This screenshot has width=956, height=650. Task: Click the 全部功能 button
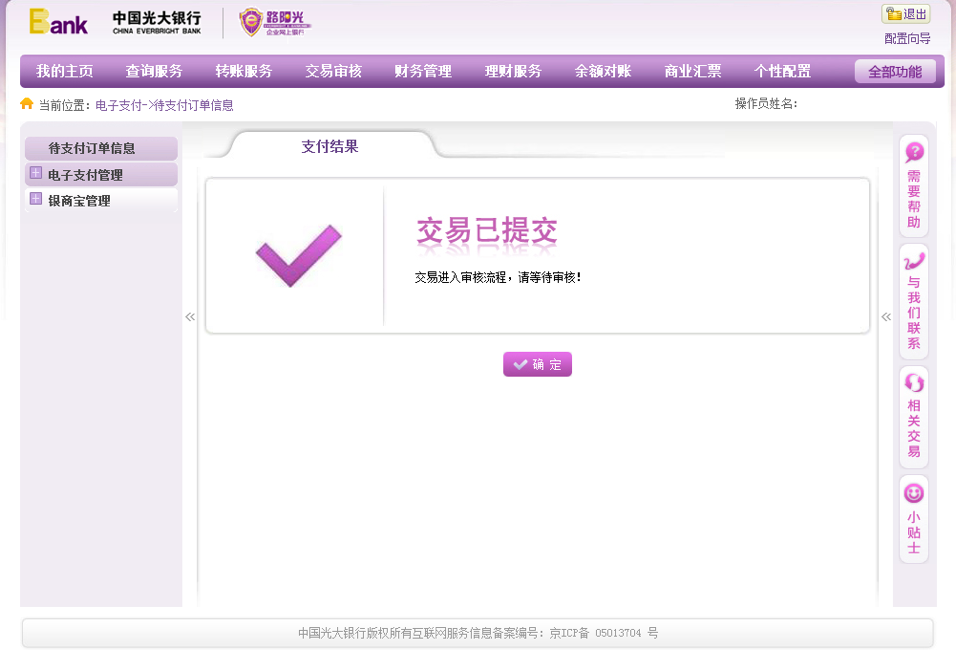pos(895,72)
